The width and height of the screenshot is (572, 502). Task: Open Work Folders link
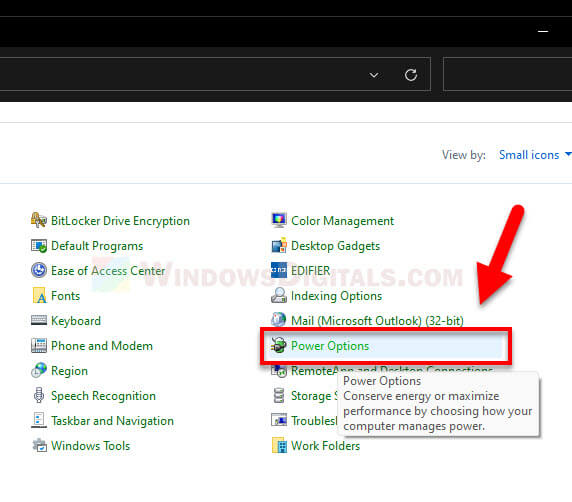point(325,445)
